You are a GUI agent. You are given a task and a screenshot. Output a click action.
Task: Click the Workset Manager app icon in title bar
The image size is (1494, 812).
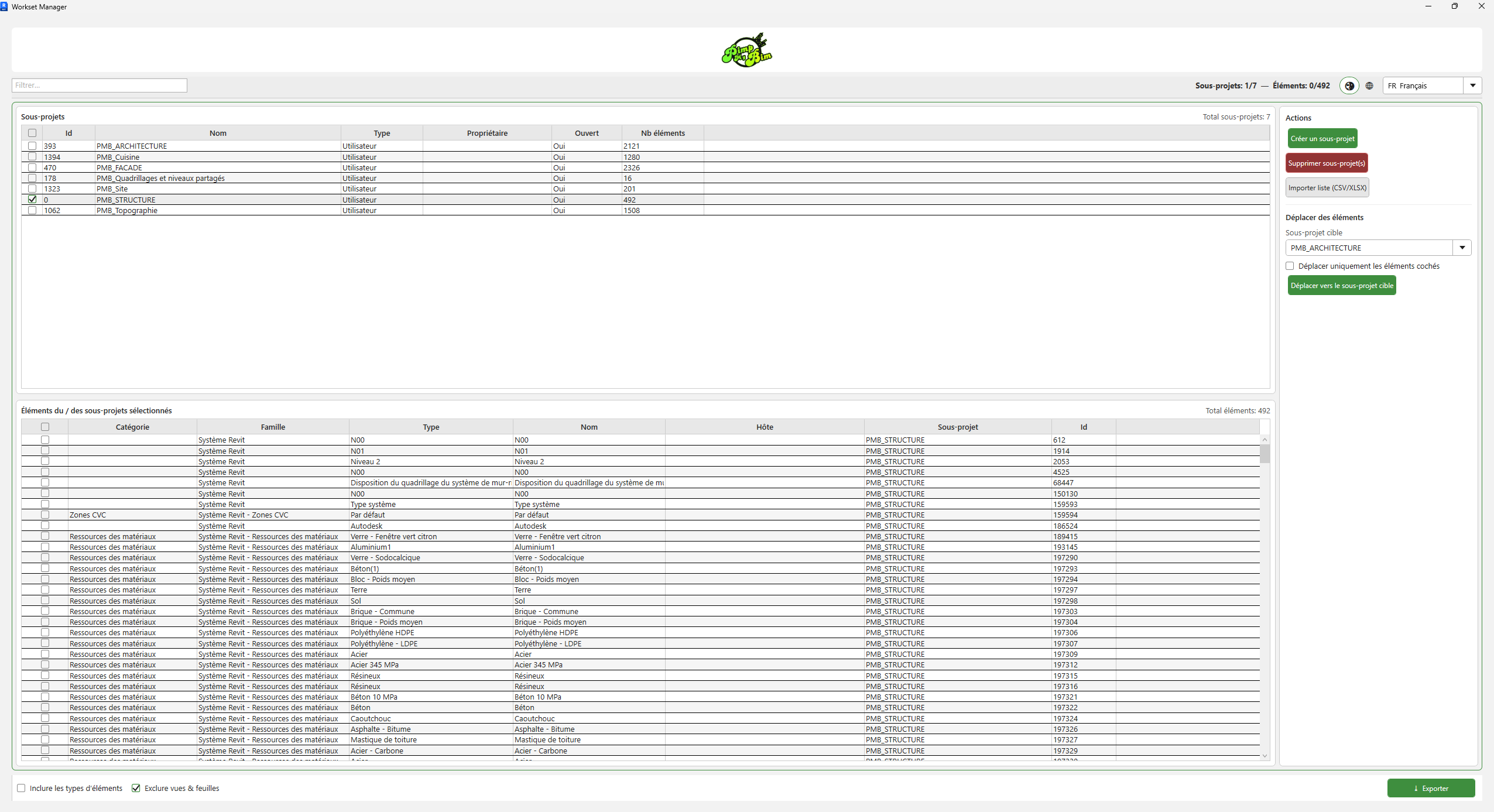tap(5, 6)
